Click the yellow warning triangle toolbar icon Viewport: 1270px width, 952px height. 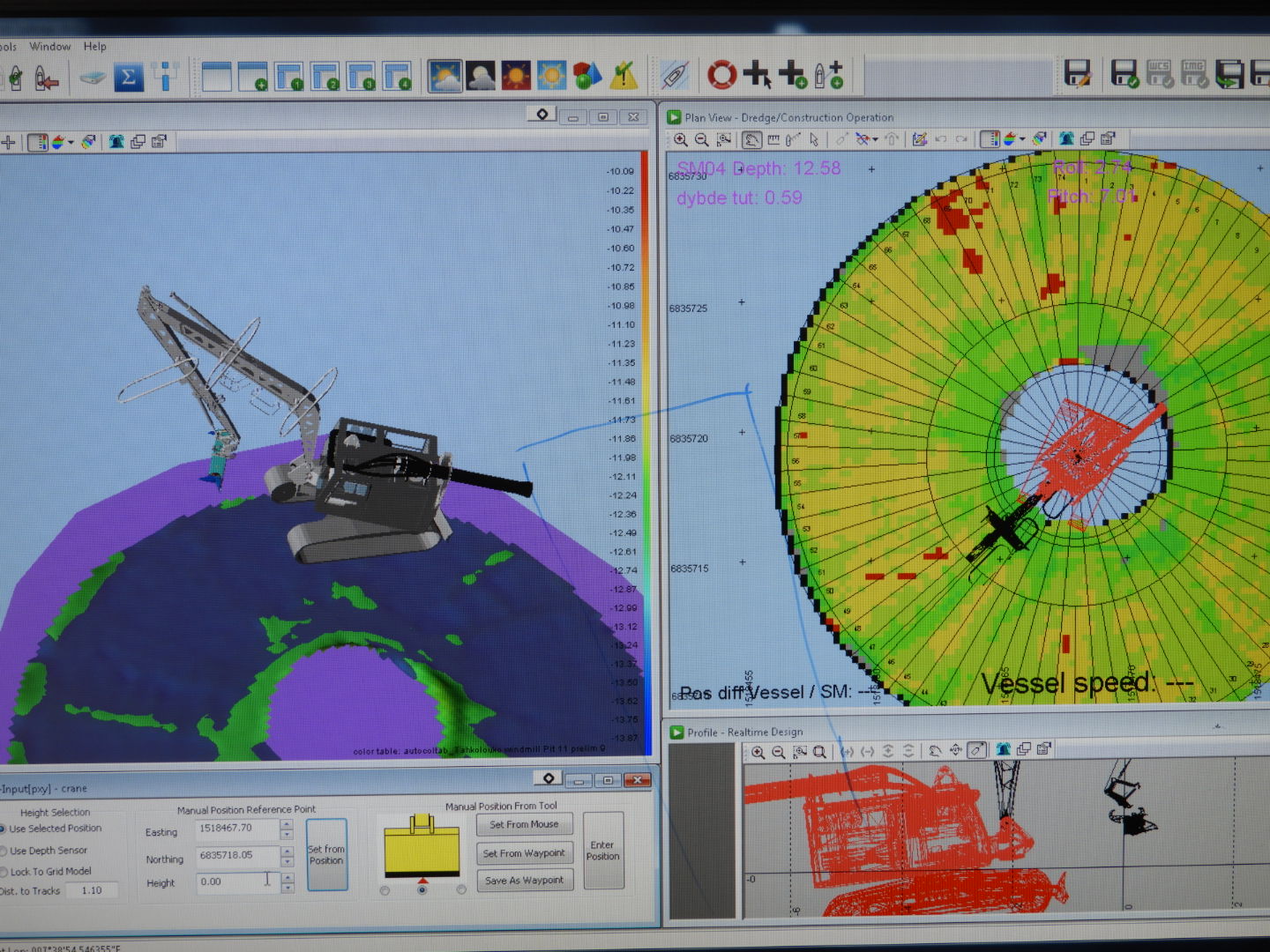[x=624, y=77]
